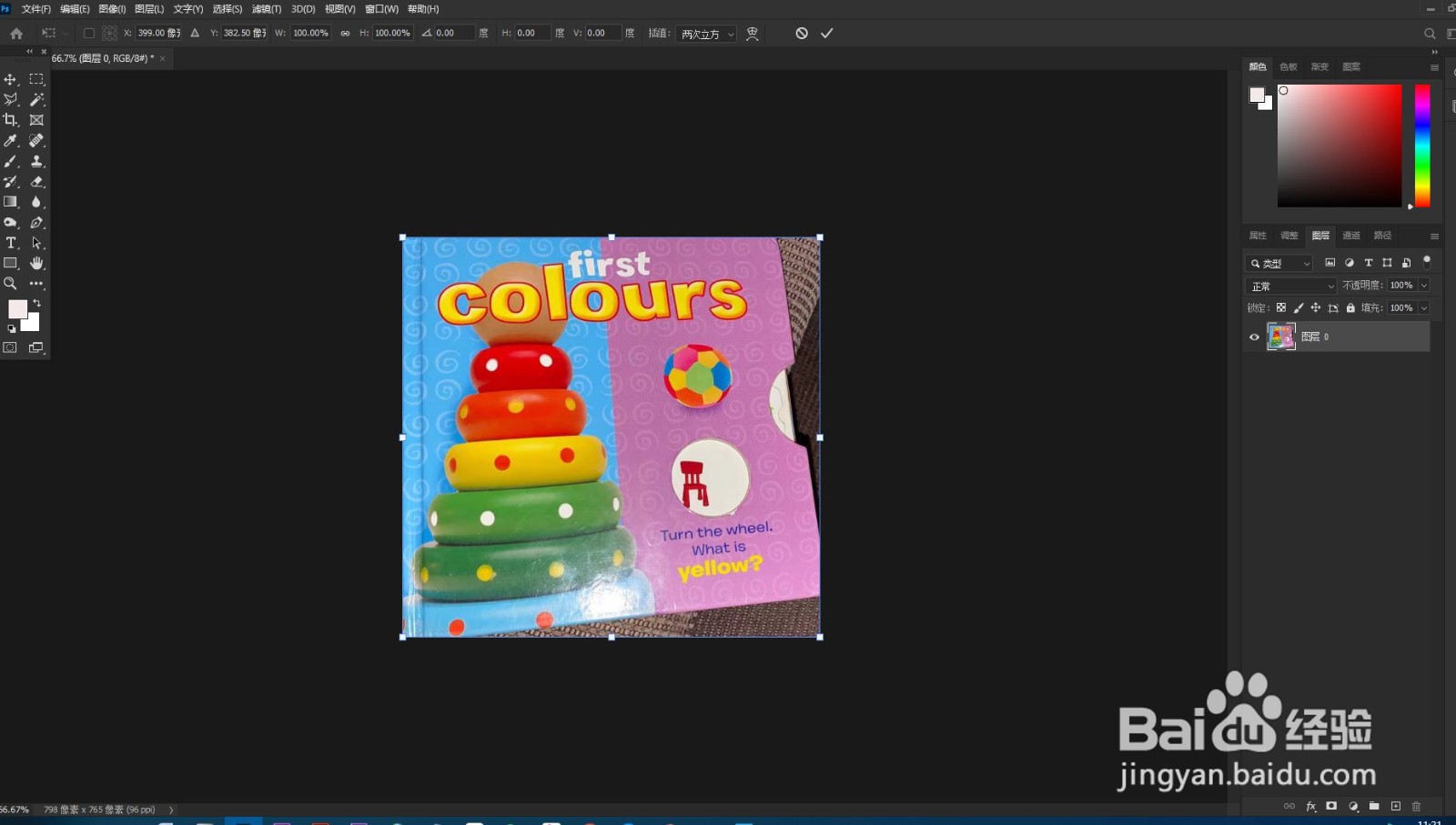Open the 文件(F) menu

pyautogui.click(x=36, y=9)
